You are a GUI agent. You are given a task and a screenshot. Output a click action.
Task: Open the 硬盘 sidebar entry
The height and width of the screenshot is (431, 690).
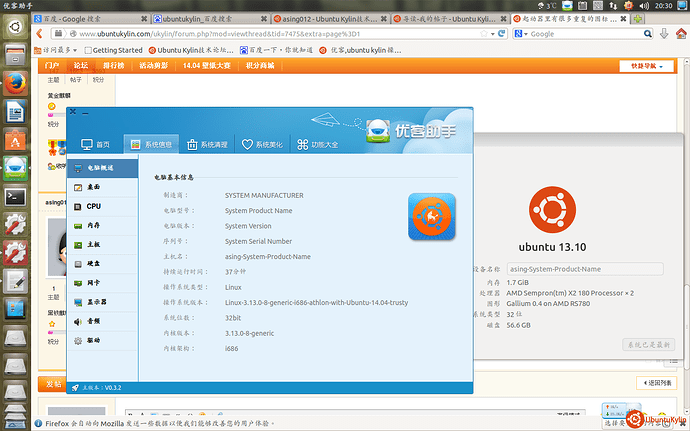pyautogui.click(x=103, y=264)
